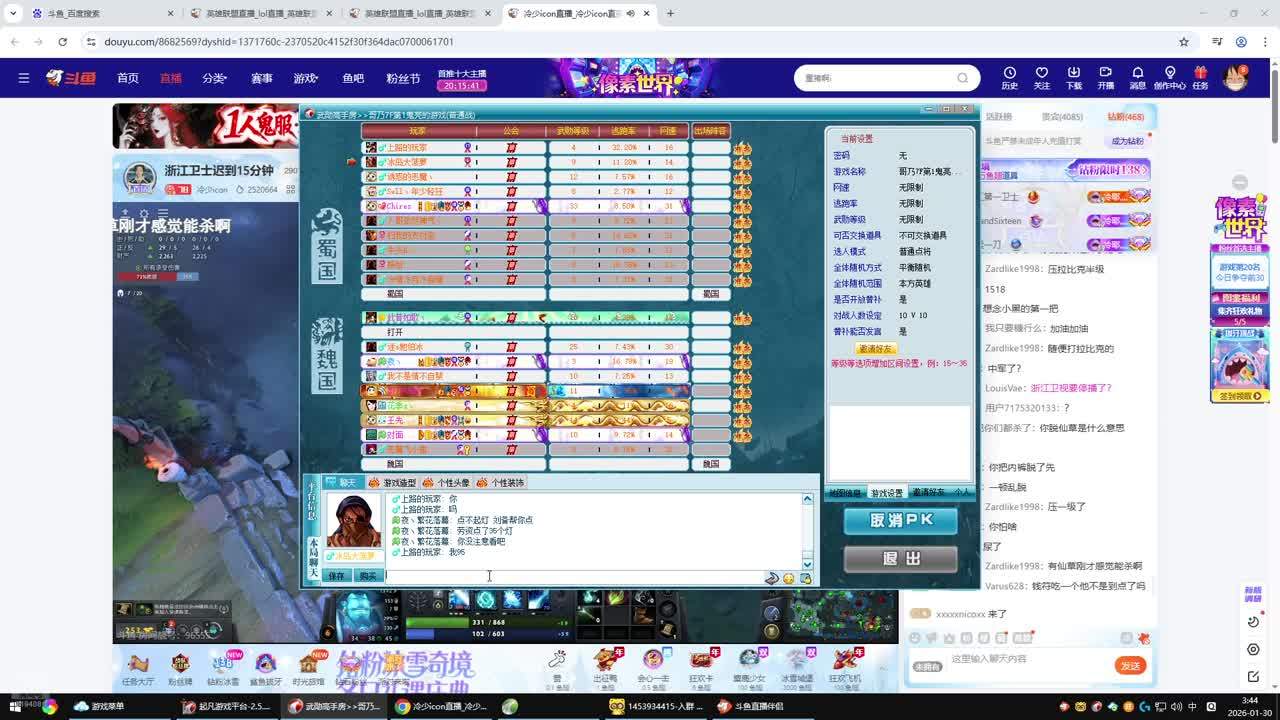This screenshot has width=1280, height=720.
Task: Switch to the 游戏设置 tab
Action: tap(886, 493)
